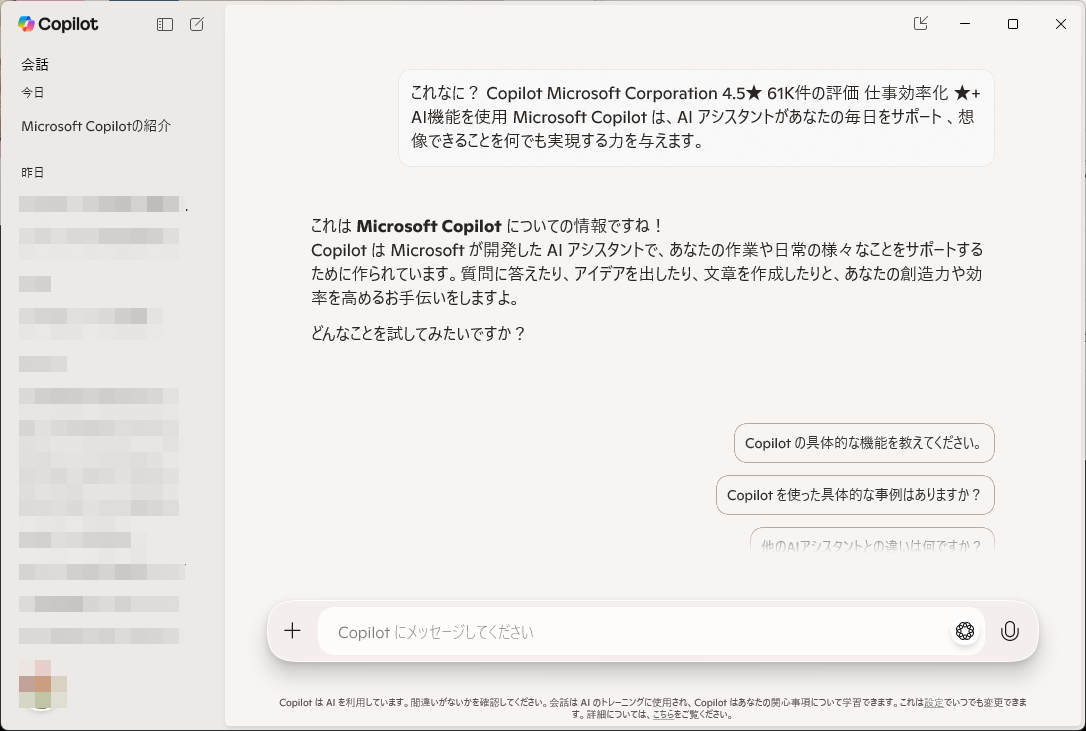The image size is (1086, 731).
Task: Click the Copilot を使った具体的な事例 suggestion
Action: [x=855, y=494]
